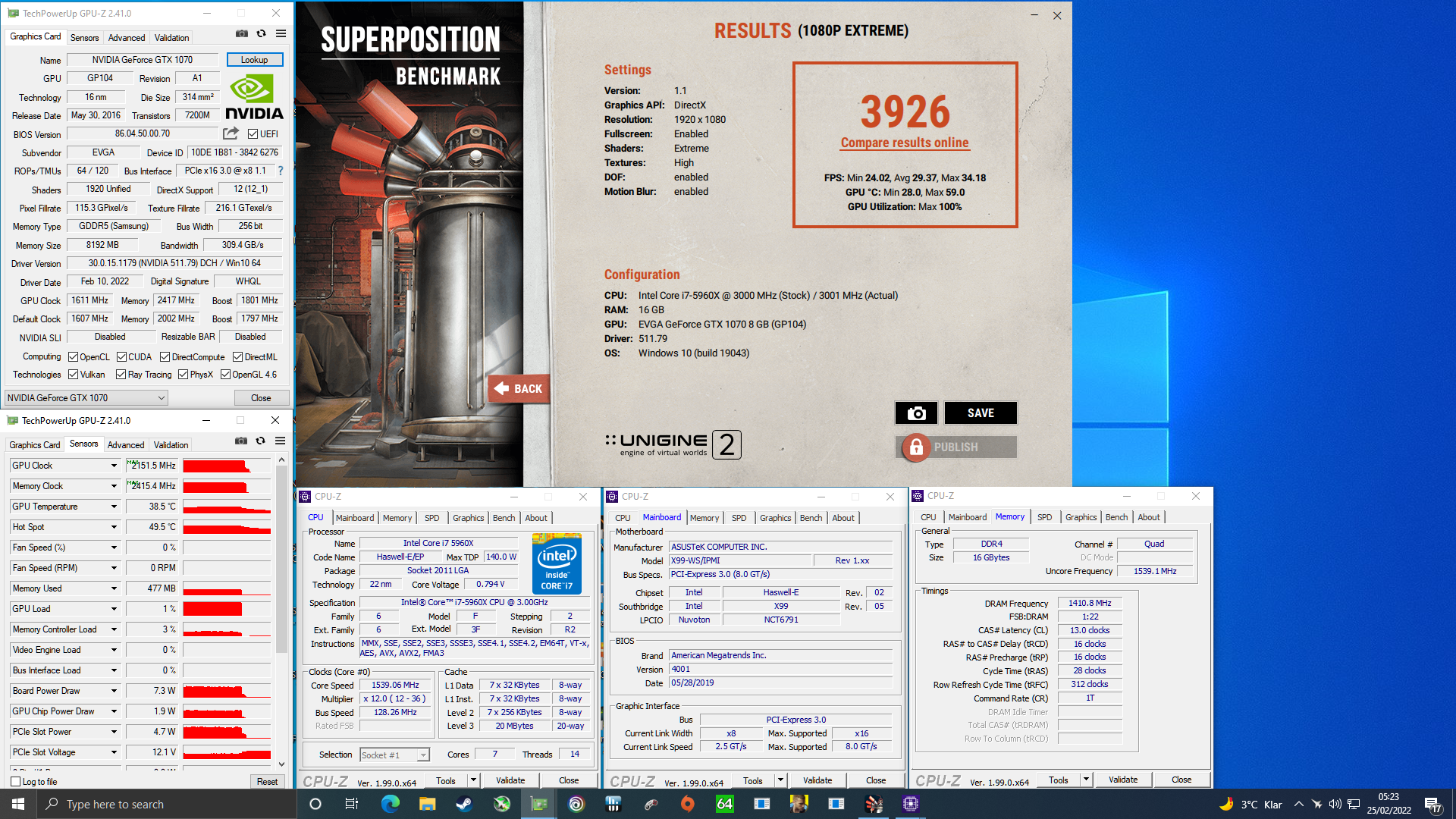Click the GPU Name field NVIDIA GeForce GTX 1070
This screenshot has width=1456, height=819.
[x=143, y=60]
